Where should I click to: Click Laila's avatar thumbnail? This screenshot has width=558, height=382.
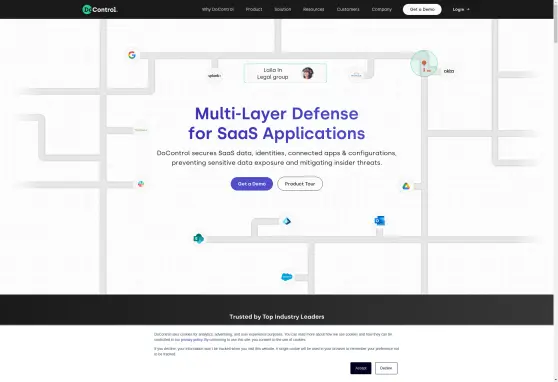(x=307, y=73)
